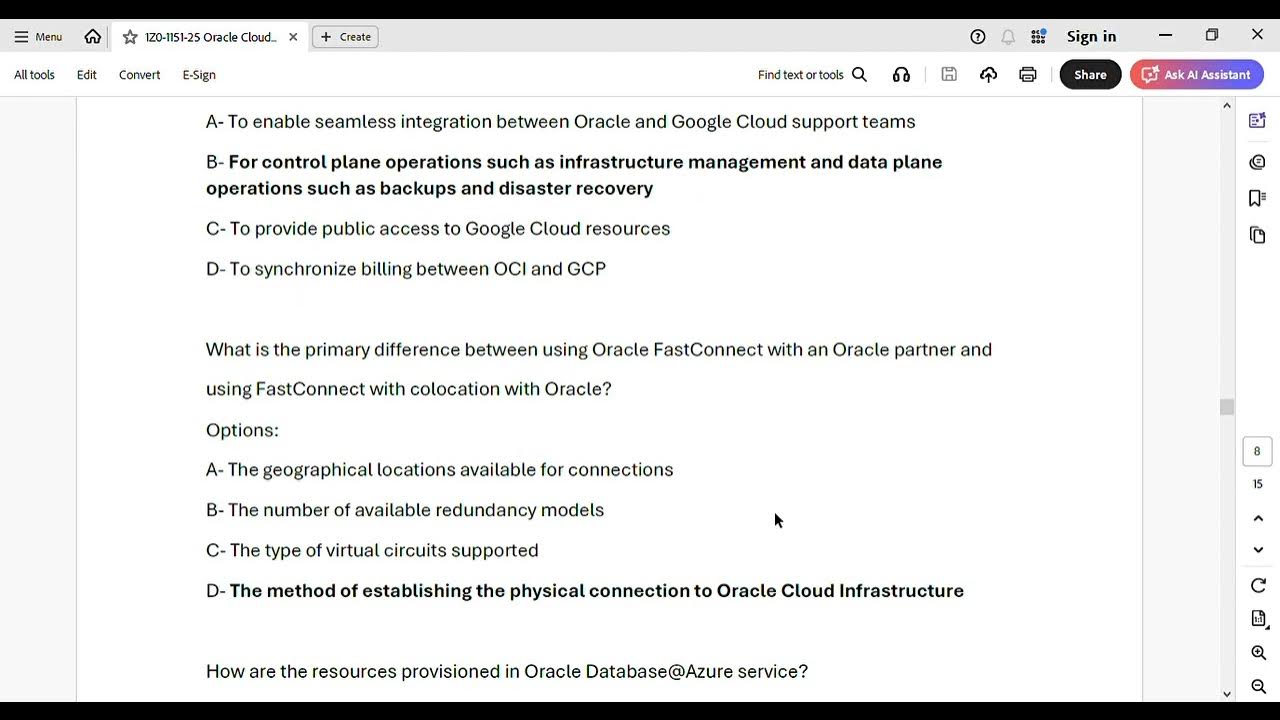Screen dimensions: 1280x720
Task: Open the Convert menu
Action: click(139, 75)
